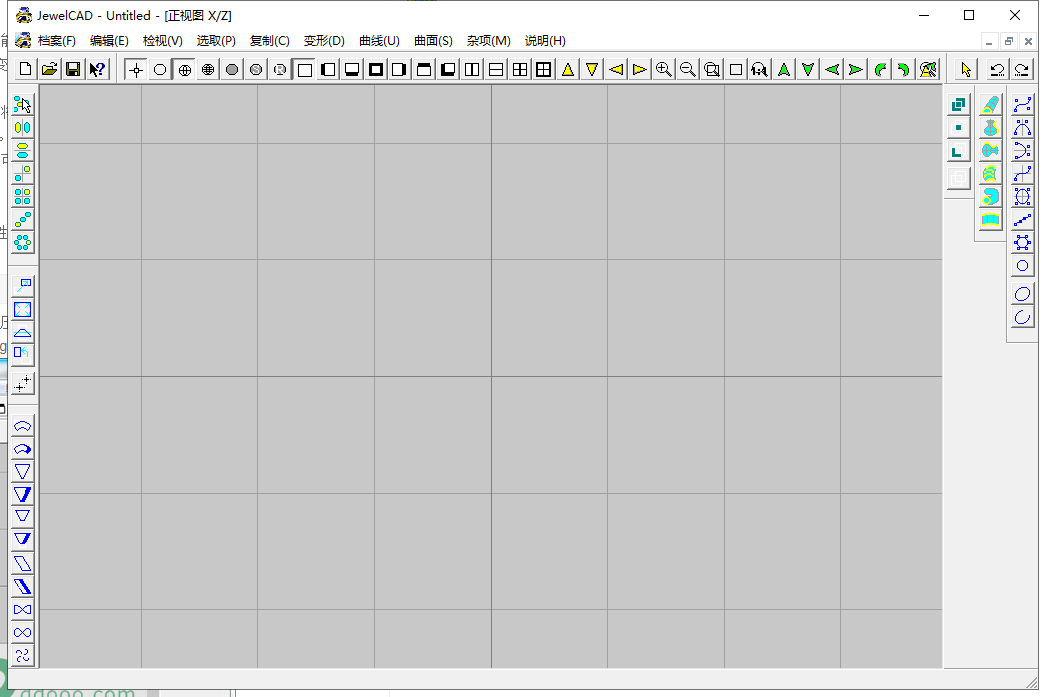Select the yellow arrow pointer tool
Image resolution: width=1046 pixels, height=697 pixels.
pos(966,69)
